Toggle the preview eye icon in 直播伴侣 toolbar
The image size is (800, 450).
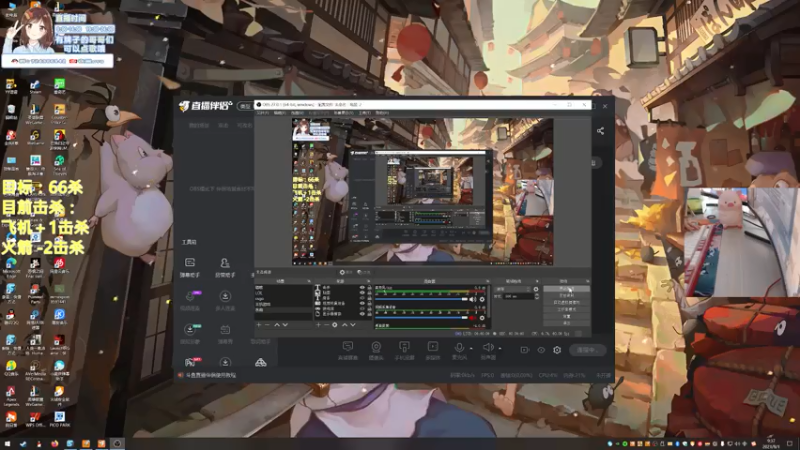point(541,350)
